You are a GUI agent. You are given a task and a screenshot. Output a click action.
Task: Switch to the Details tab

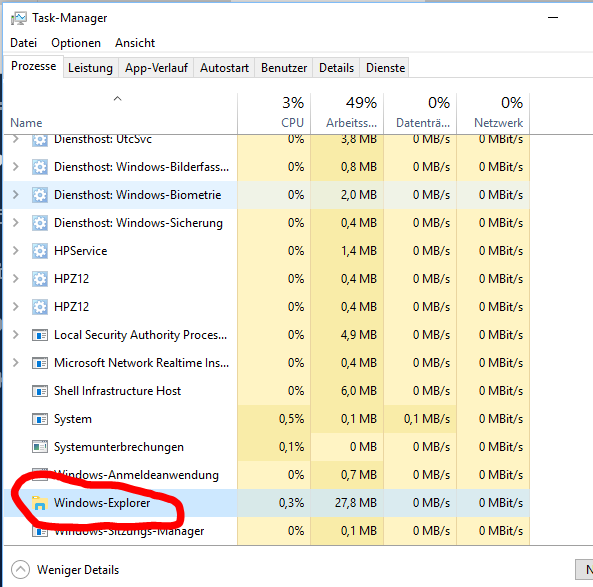[x=336, y=68]
